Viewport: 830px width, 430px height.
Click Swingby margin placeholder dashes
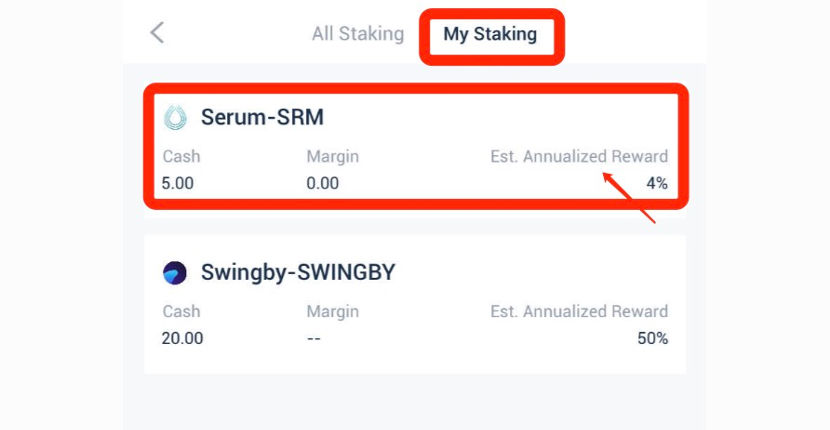314,338
